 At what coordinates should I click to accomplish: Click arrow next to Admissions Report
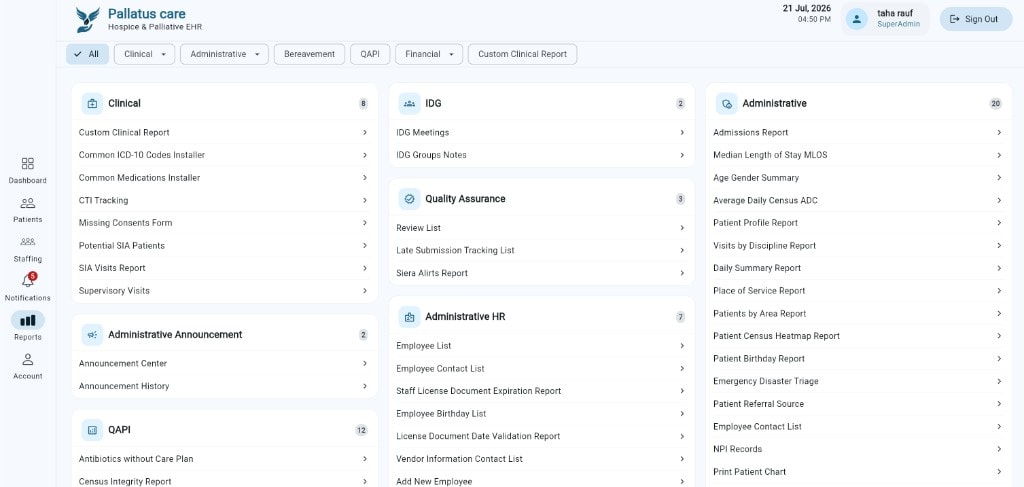(999, 133)
